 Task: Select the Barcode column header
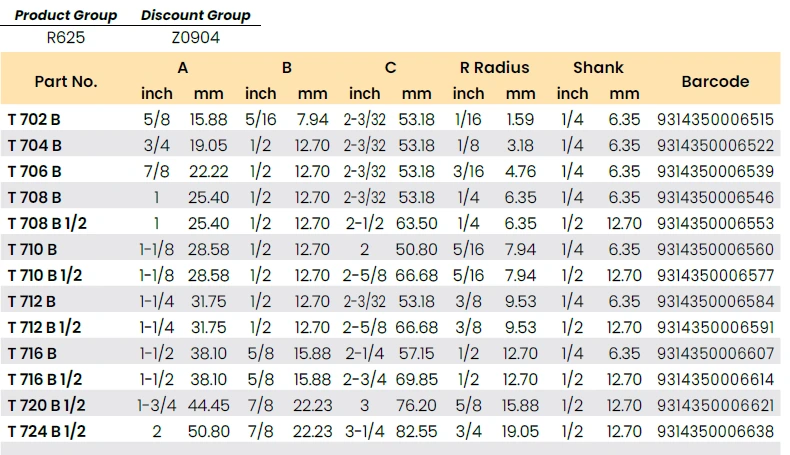pyautogui.click(x=715, y=81)
